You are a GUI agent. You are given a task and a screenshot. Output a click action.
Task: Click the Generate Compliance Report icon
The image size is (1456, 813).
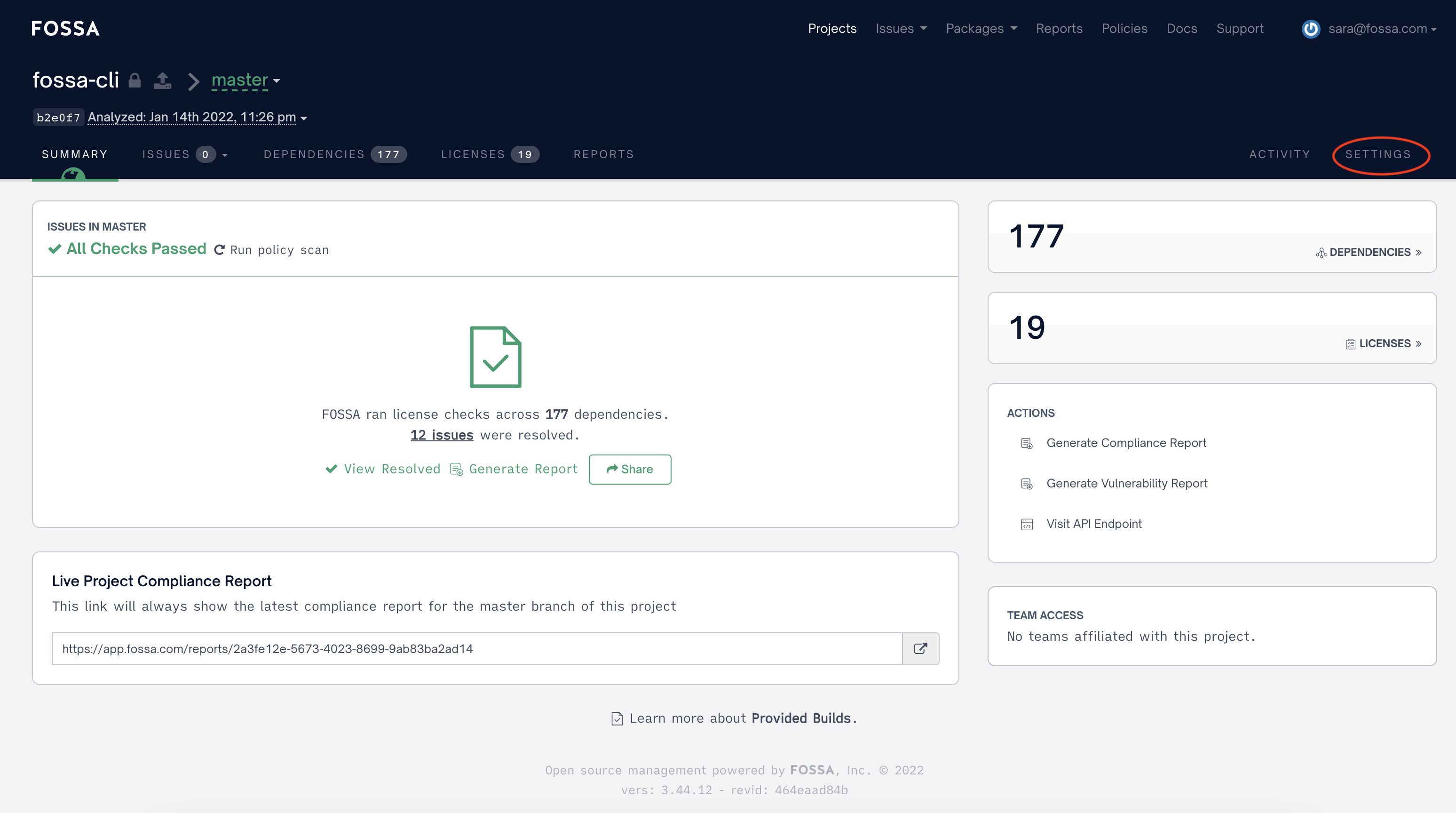point(1027,443)
